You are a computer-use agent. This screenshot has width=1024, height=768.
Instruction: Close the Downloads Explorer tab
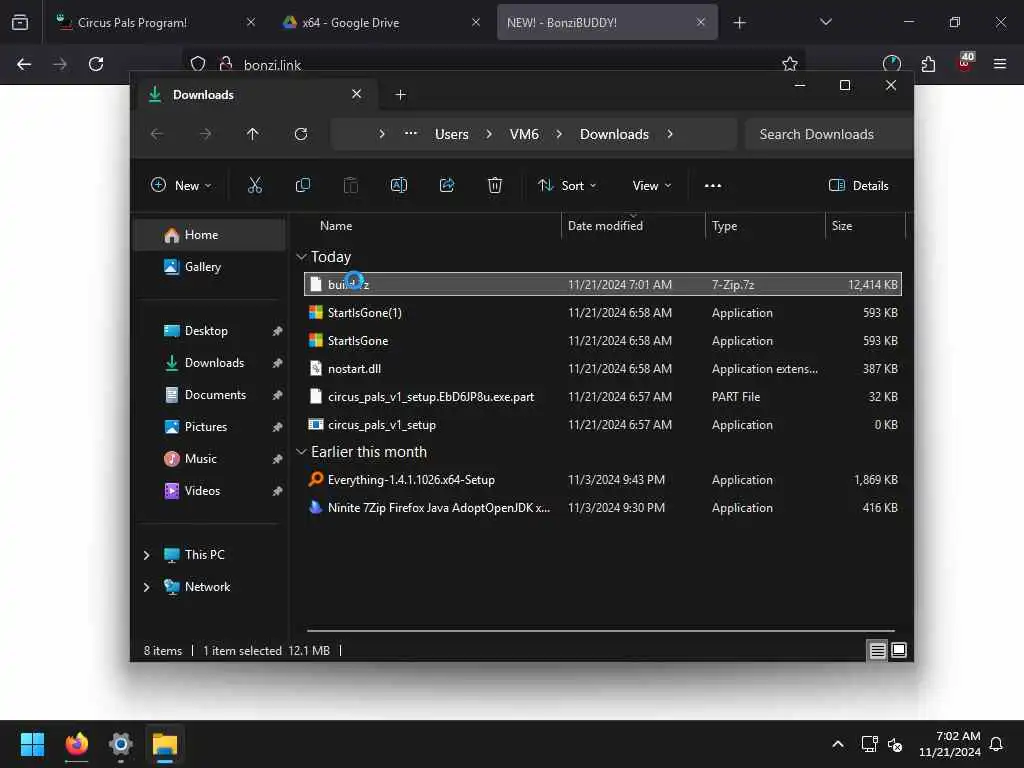coord(357,94)
